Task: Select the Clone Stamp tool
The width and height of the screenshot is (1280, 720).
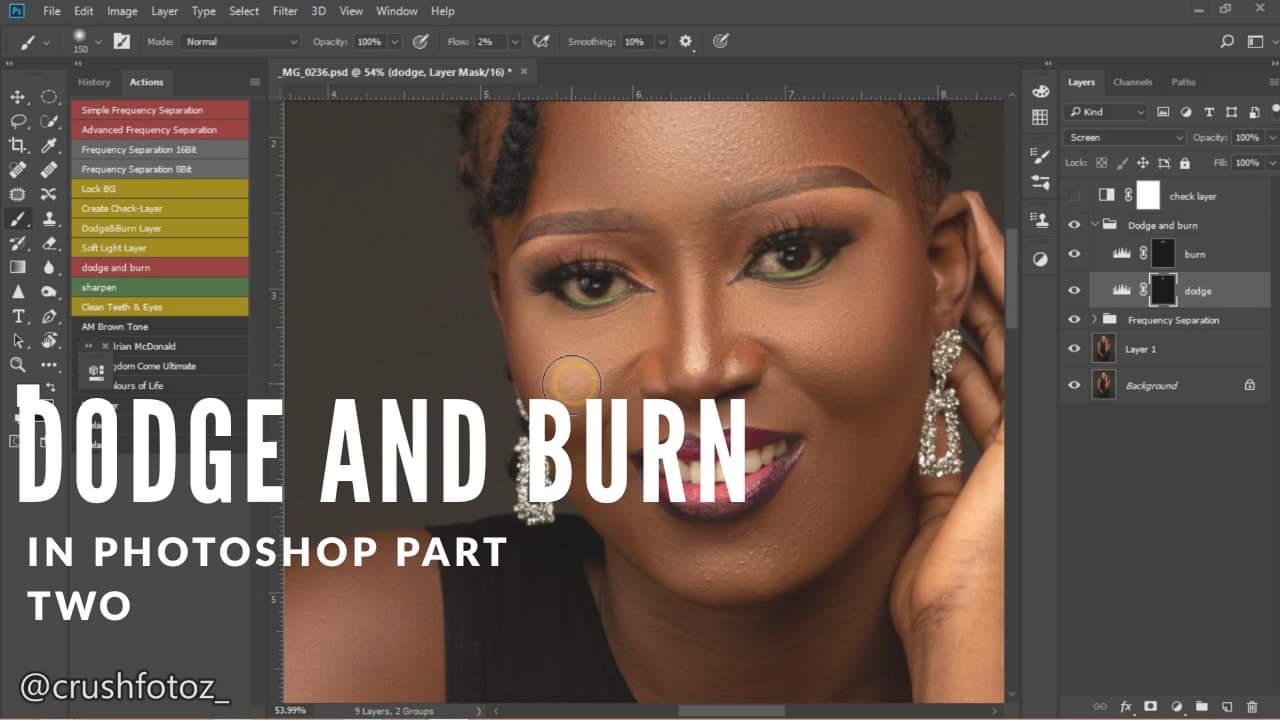Action: click(49, 219)
